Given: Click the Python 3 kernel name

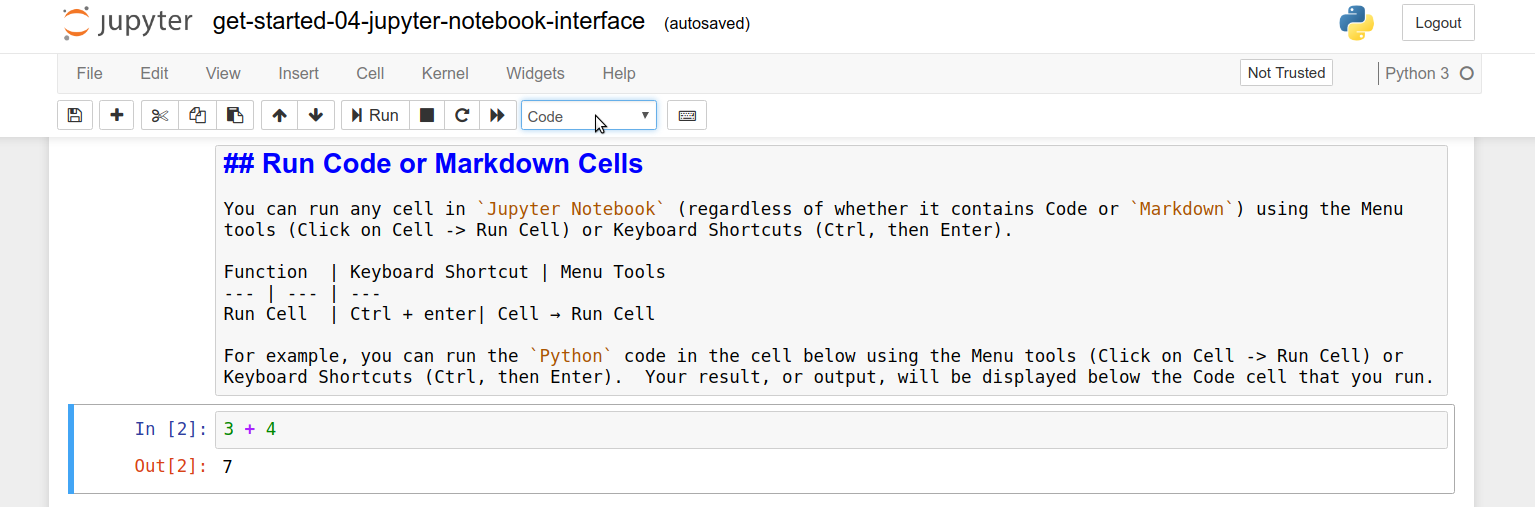Looking at the screenshot, I should (1417, 73).
